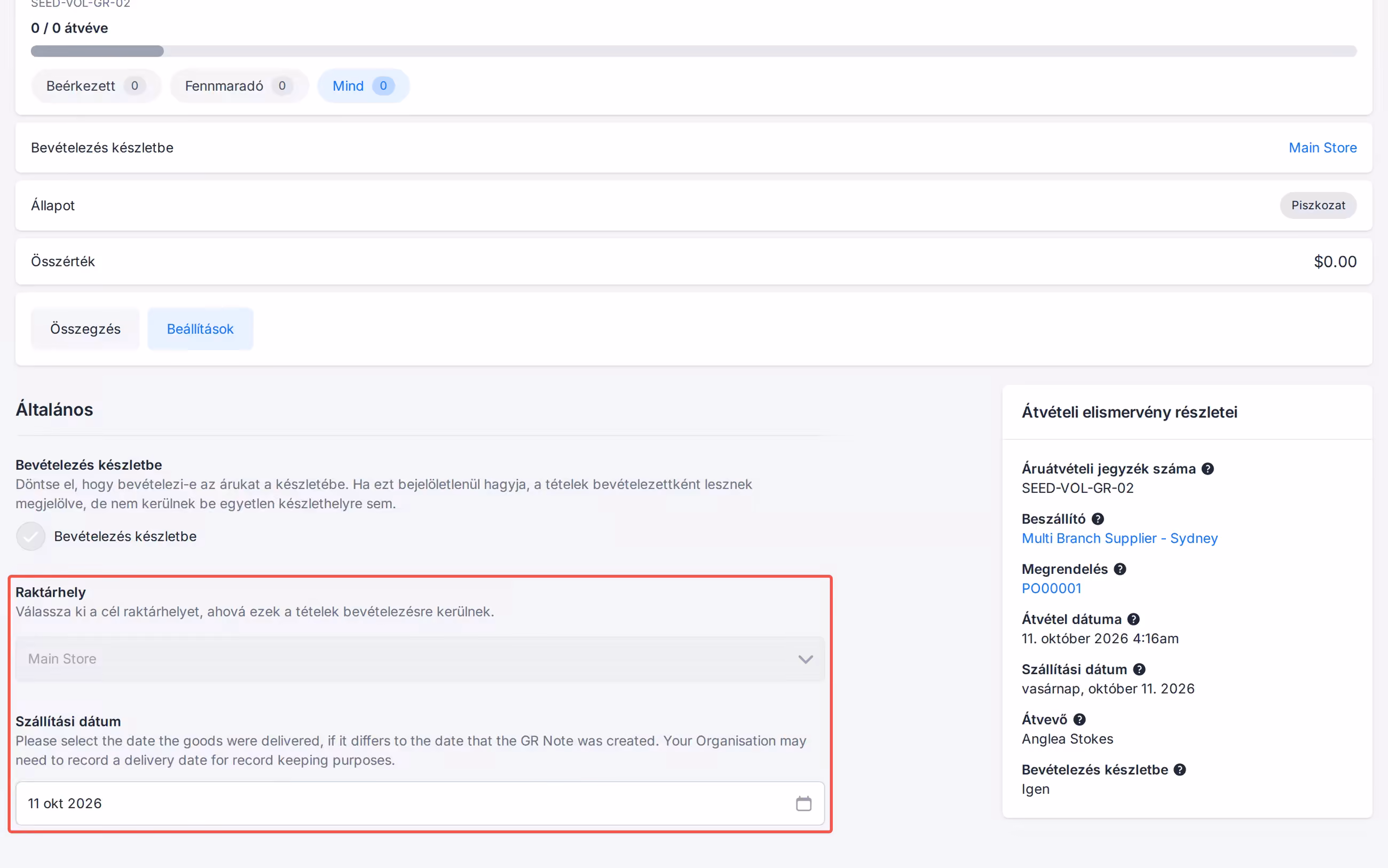
Task: Expand the Main Store warehouse dropdown
Action: 420,659
